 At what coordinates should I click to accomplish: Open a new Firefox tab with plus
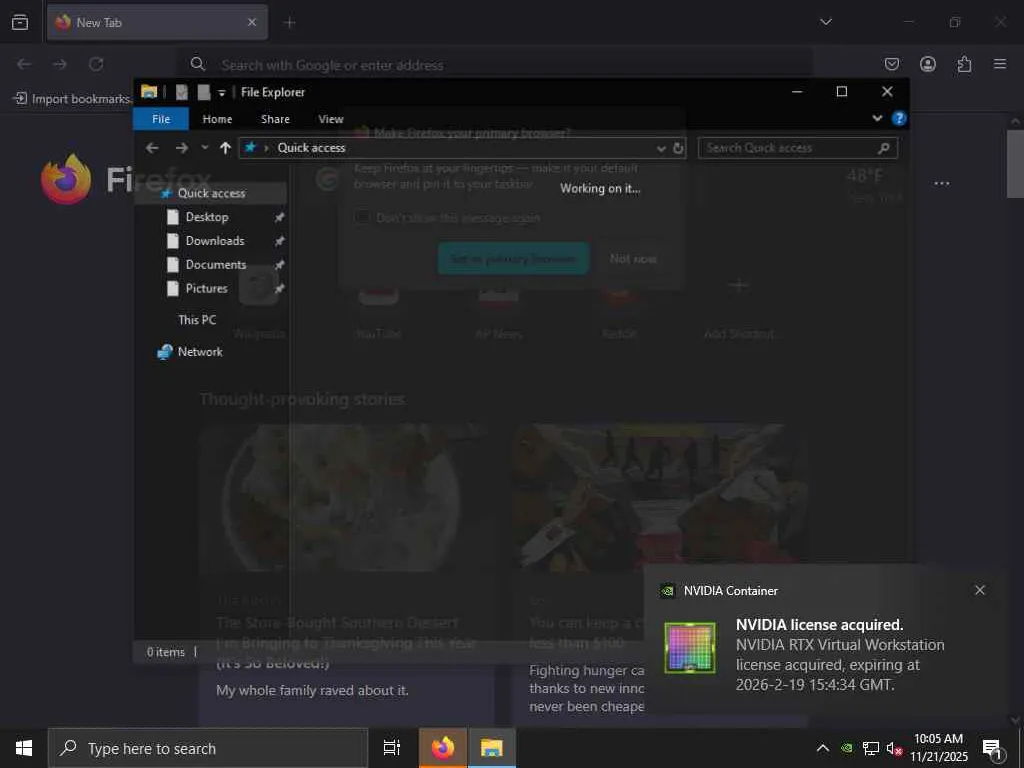click(289, 23)
